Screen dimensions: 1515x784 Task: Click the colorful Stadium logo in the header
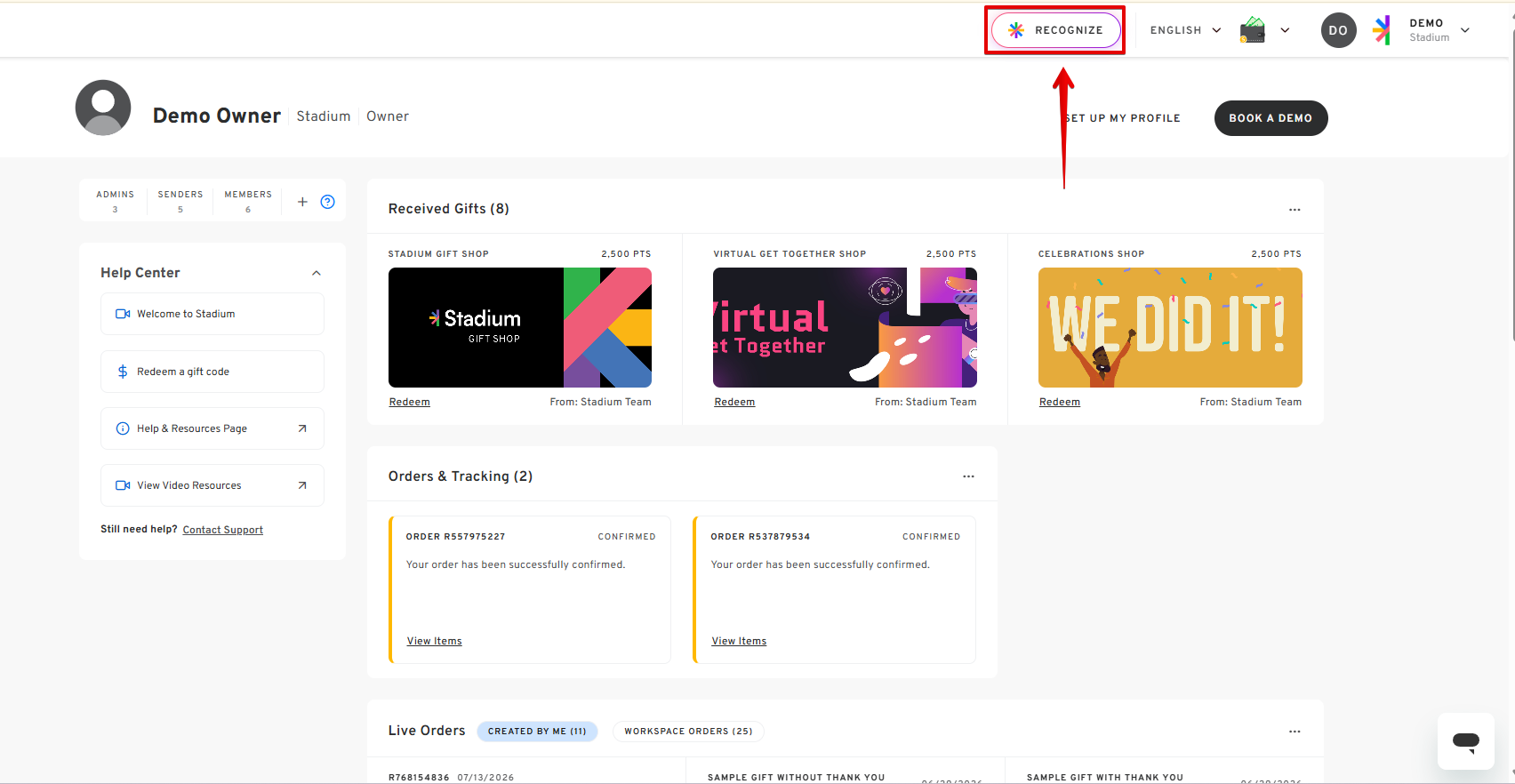pyautogui.click(x=1382, y=30)
